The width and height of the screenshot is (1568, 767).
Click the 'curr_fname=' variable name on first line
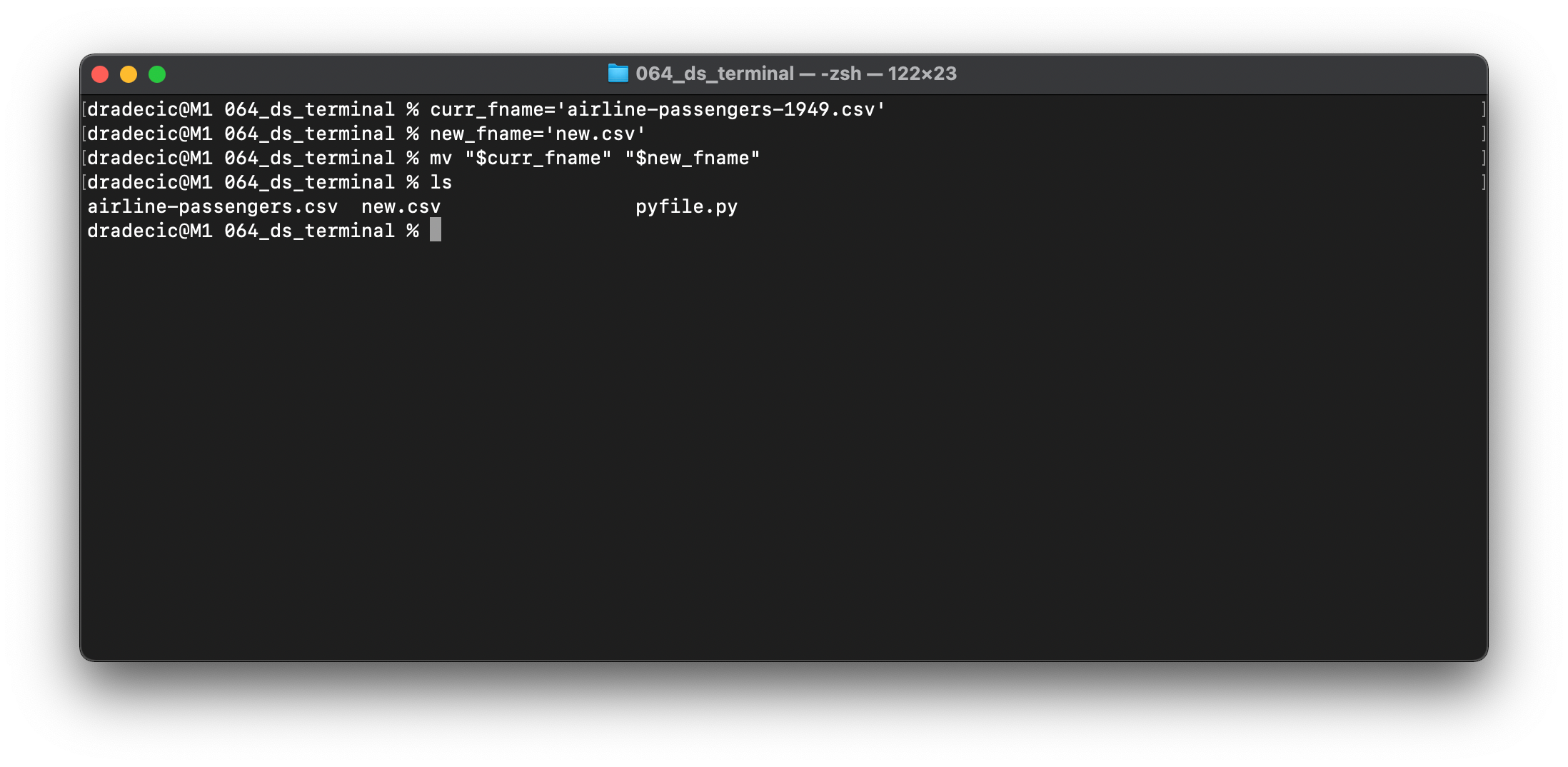(492, 109)
